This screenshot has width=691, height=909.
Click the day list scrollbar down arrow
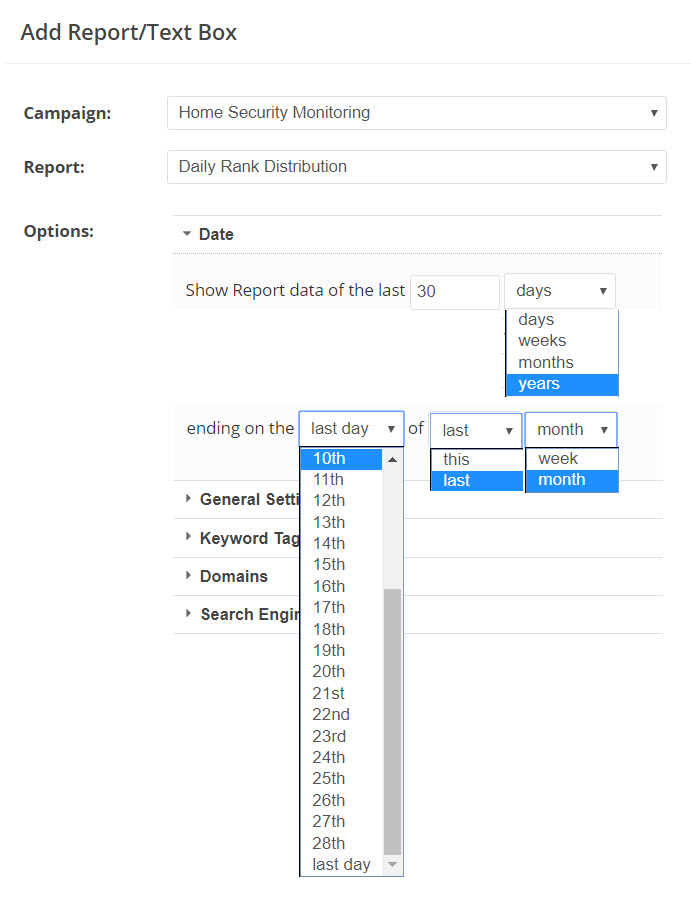tap(392, 865)
